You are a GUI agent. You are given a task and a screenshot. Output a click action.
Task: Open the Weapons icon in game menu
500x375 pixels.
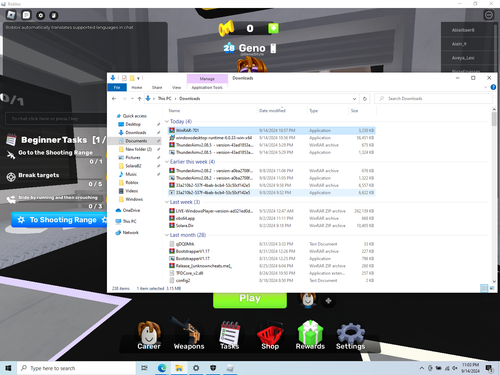pyautogui.click(x=189, y=334)
